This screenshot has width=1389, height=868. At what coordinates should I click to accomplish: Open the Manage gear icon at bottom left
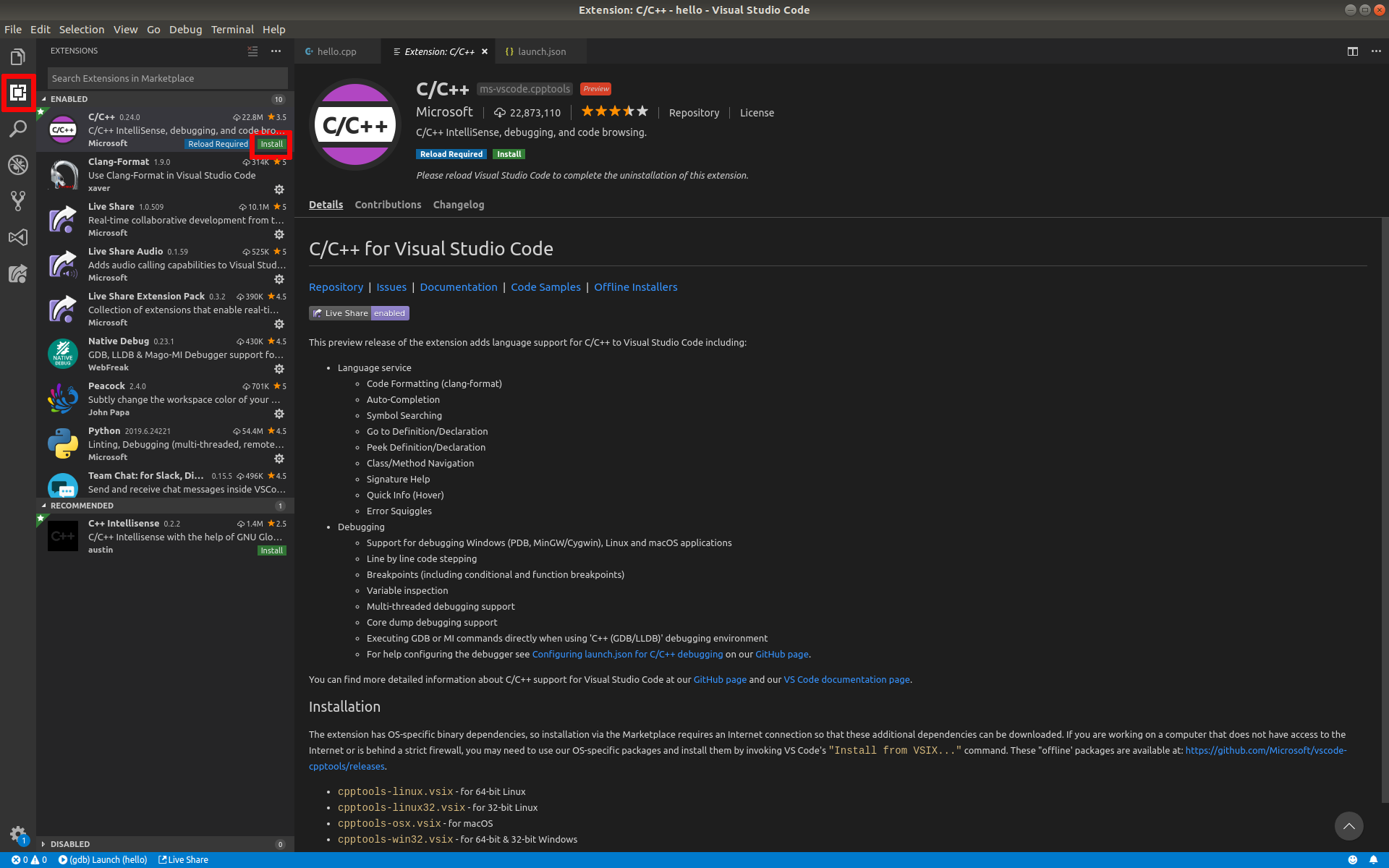tap(18, 833)
